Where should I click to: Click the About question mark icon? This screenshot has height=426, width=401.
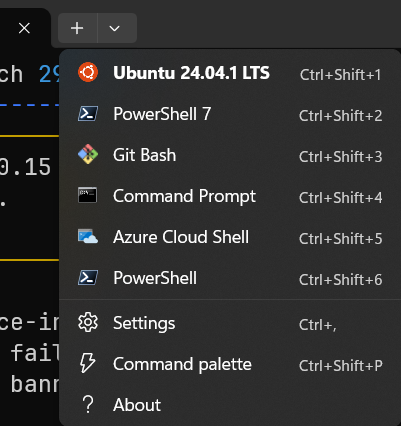tap(88, 404)
